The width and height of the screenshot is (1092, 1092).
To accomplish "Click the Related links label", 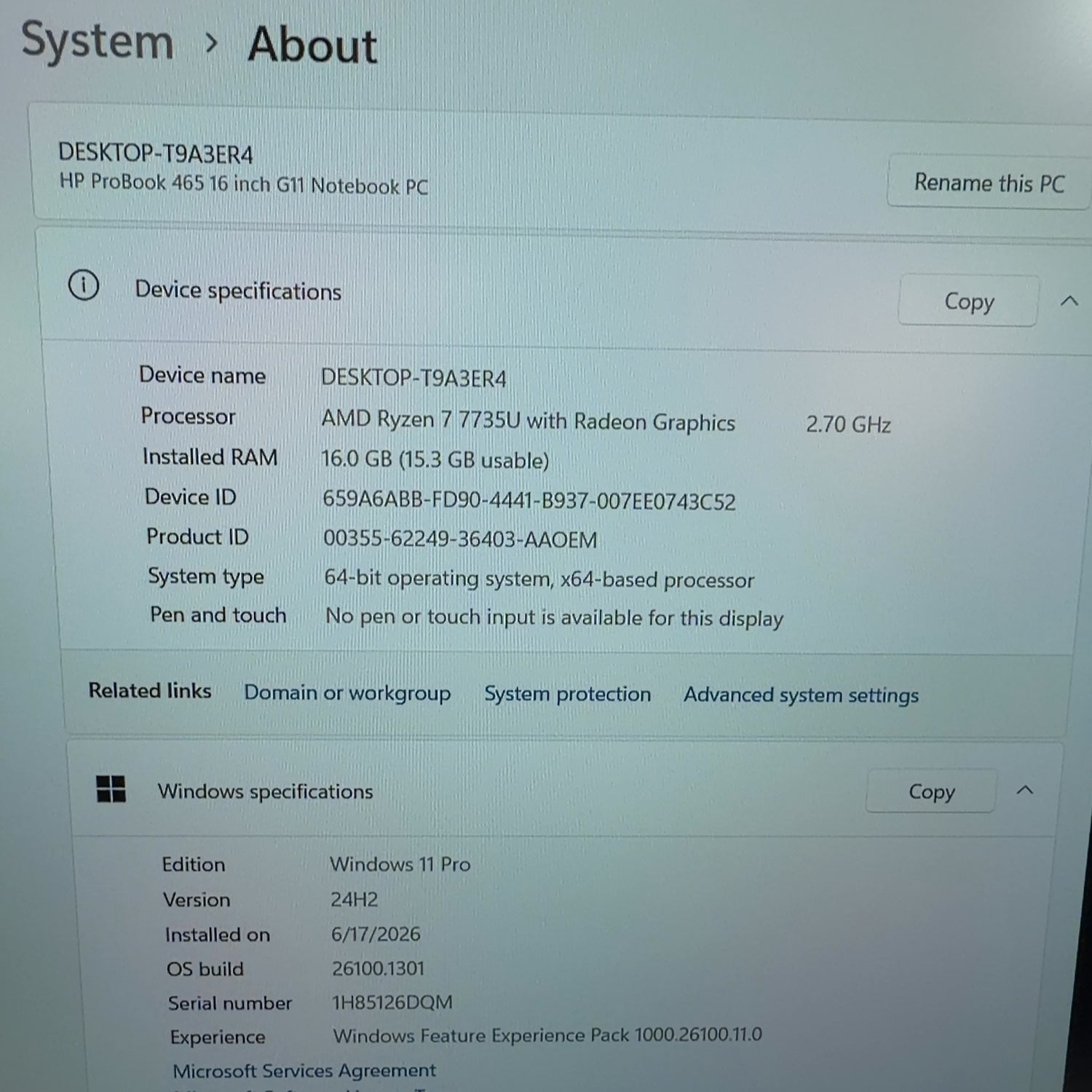I will click(150, 690).
